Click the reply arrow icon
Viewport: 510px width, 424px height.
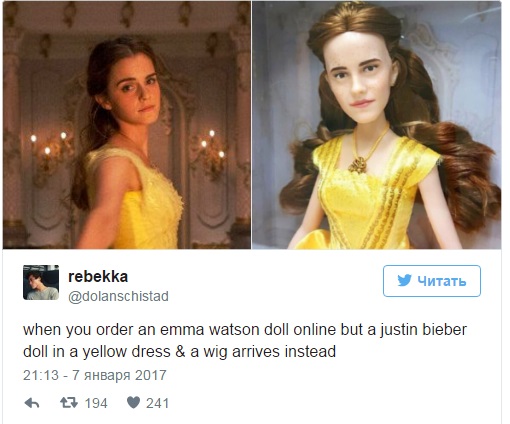32,403
